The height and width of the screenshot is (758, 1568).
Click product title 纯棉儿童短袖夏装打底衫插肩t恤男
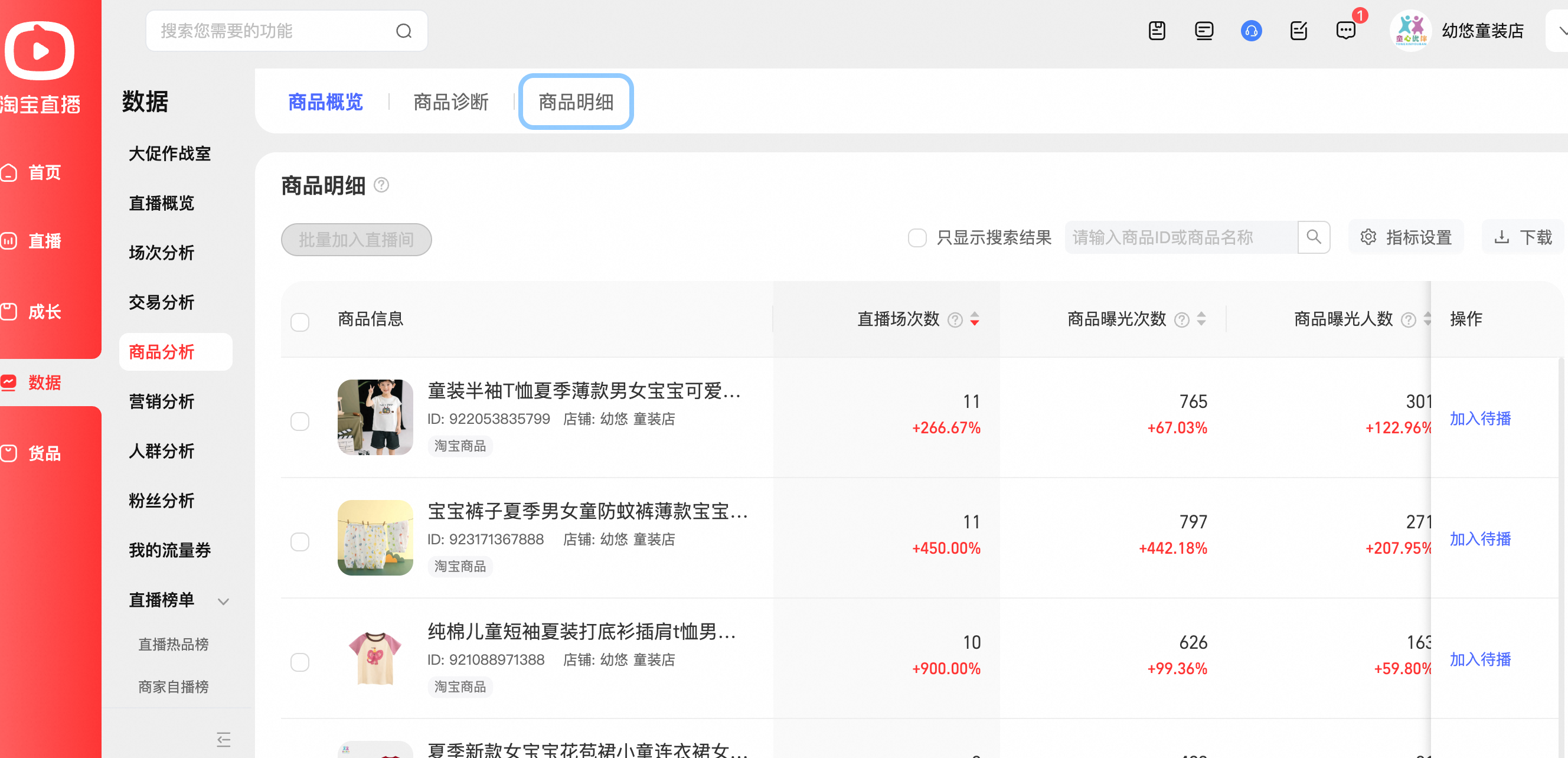pyautogui.click(x=582, y=631)
